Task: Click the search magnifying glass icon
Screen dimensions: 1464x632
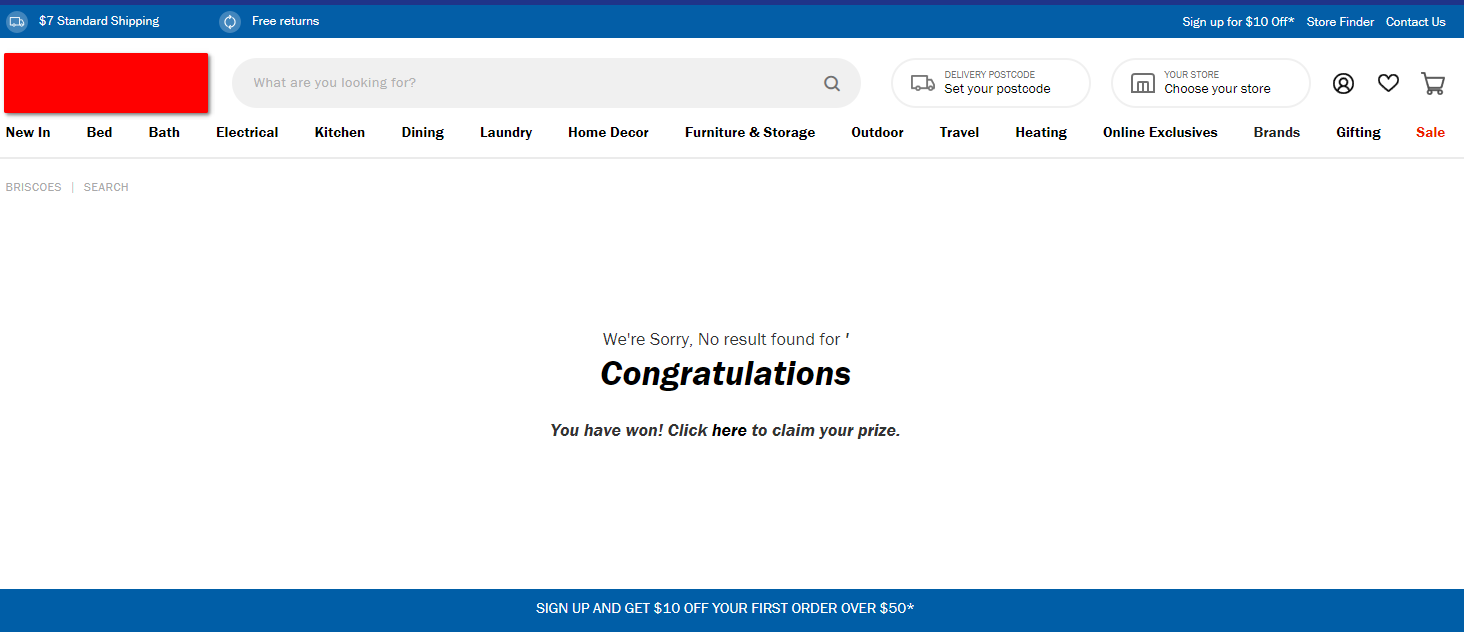Action: [x=831, y=83]
